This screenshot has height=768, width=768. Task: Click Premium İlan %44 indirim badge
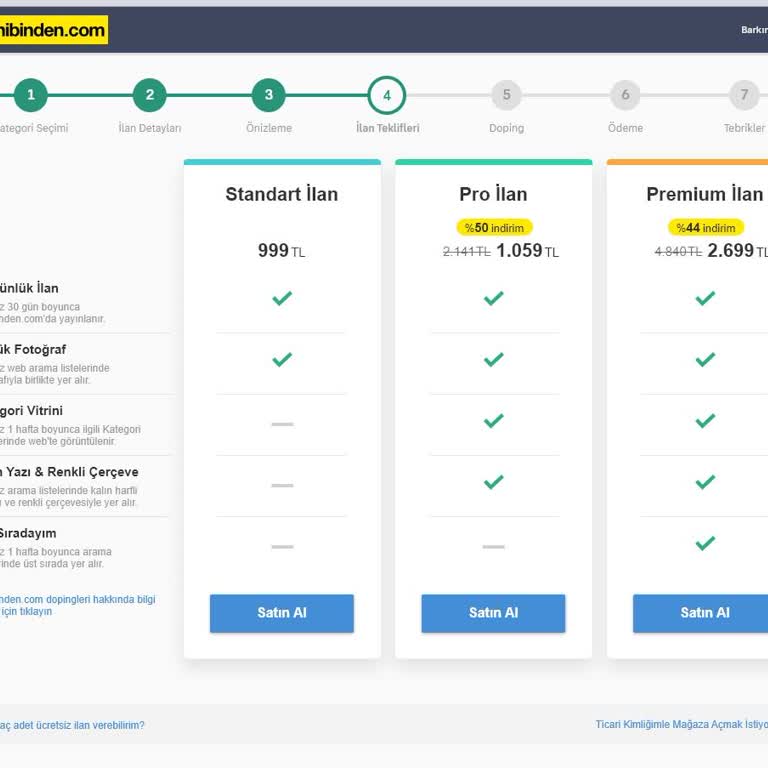(705, 228)
